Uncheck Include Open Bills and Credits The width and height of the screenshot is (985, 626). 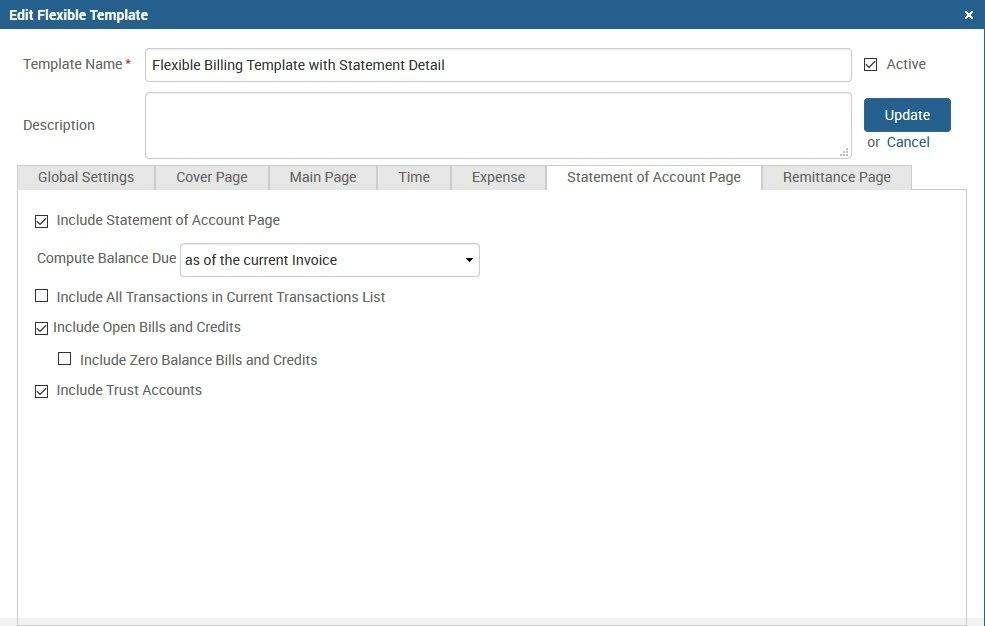click(41, 328)
